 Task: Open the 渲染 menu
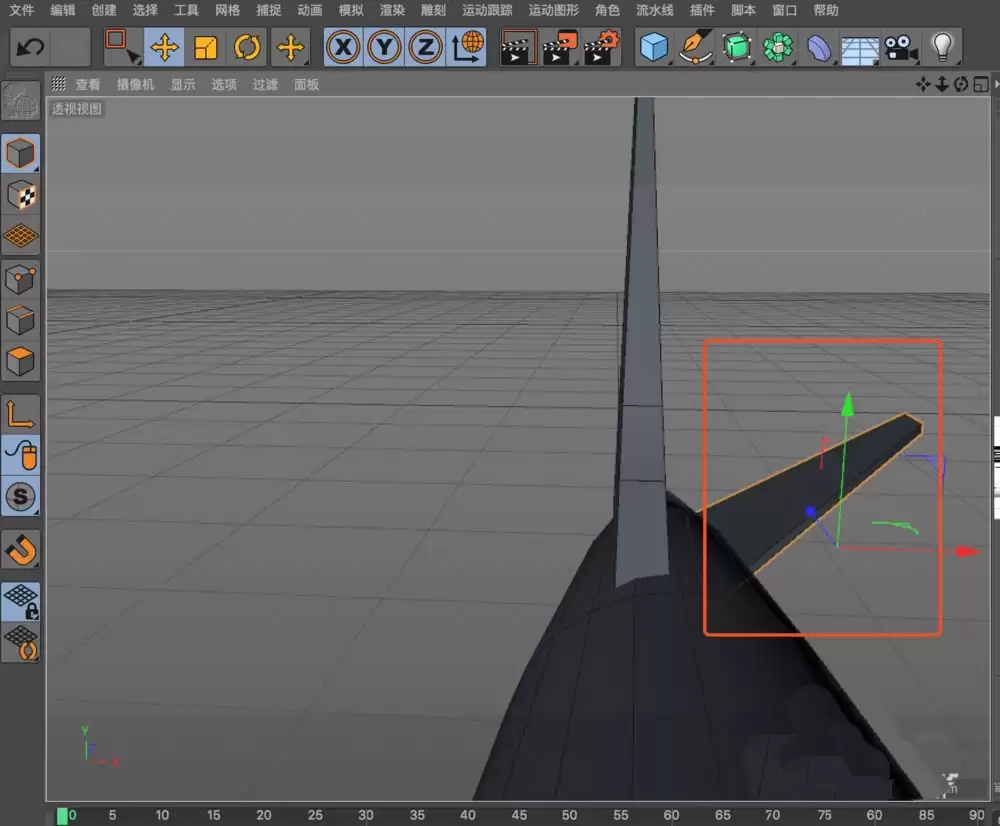(x=391, y=11)
